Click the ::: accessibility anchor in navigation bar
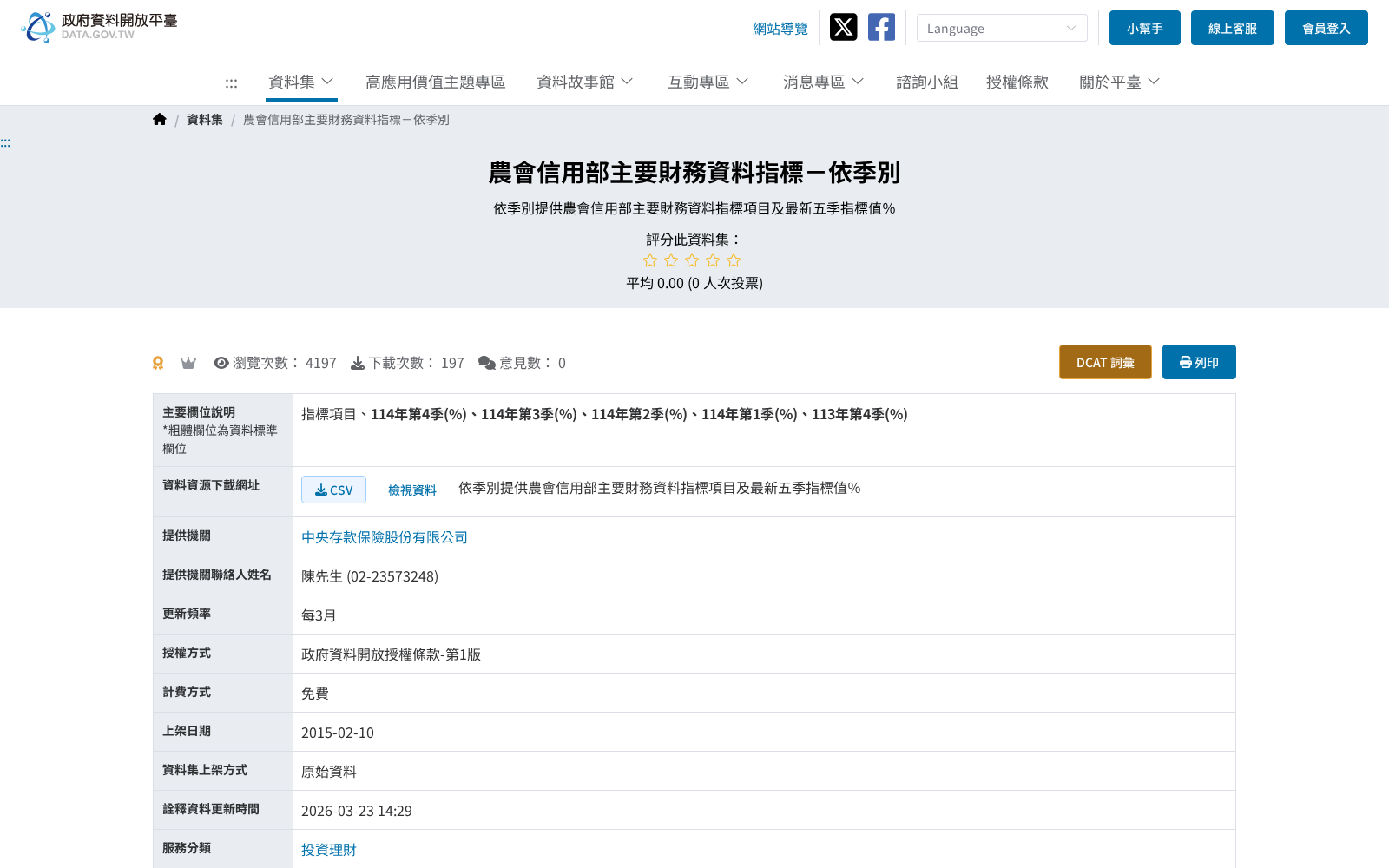The width and height of the screenshot is (1389, 868). point(231,83)
